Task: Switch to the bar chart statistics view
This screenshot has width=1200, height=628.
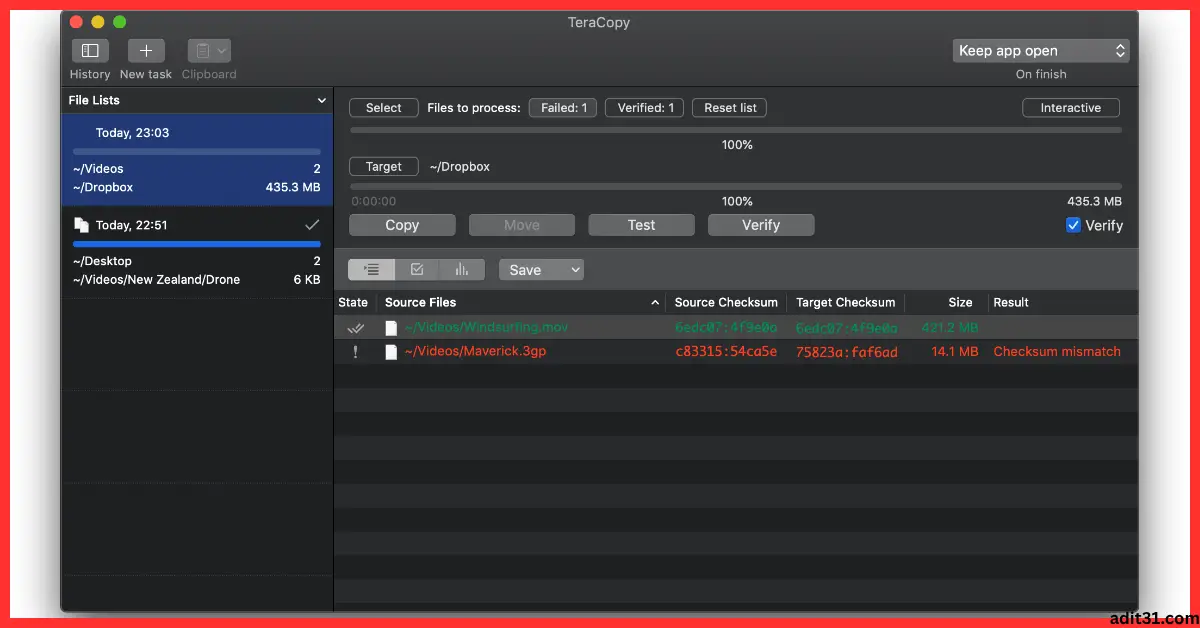Action: click(462, 270)
